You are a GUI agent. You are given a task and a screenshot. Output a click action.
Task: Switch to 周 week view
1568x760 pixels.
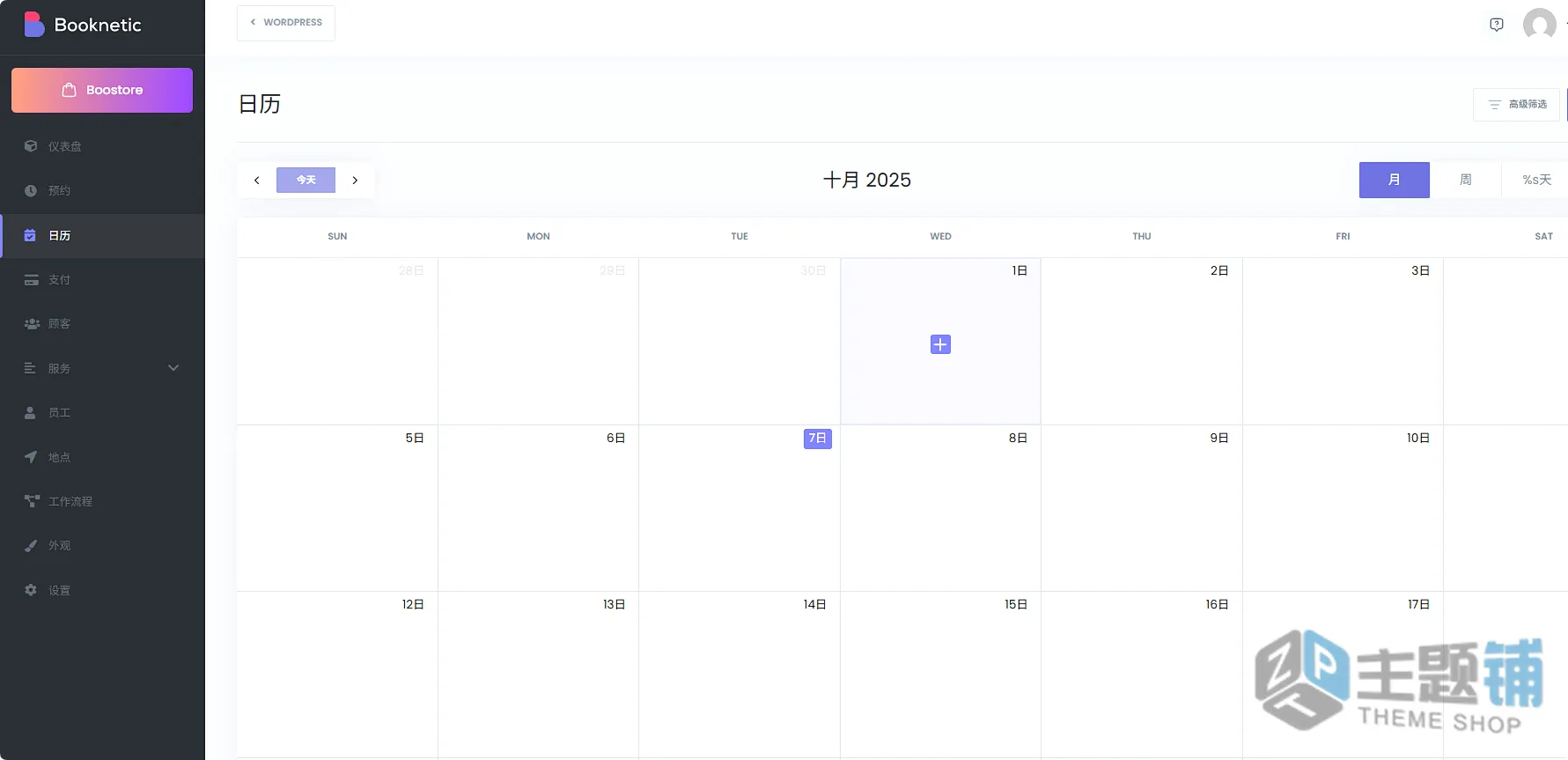coord(1466,180)
